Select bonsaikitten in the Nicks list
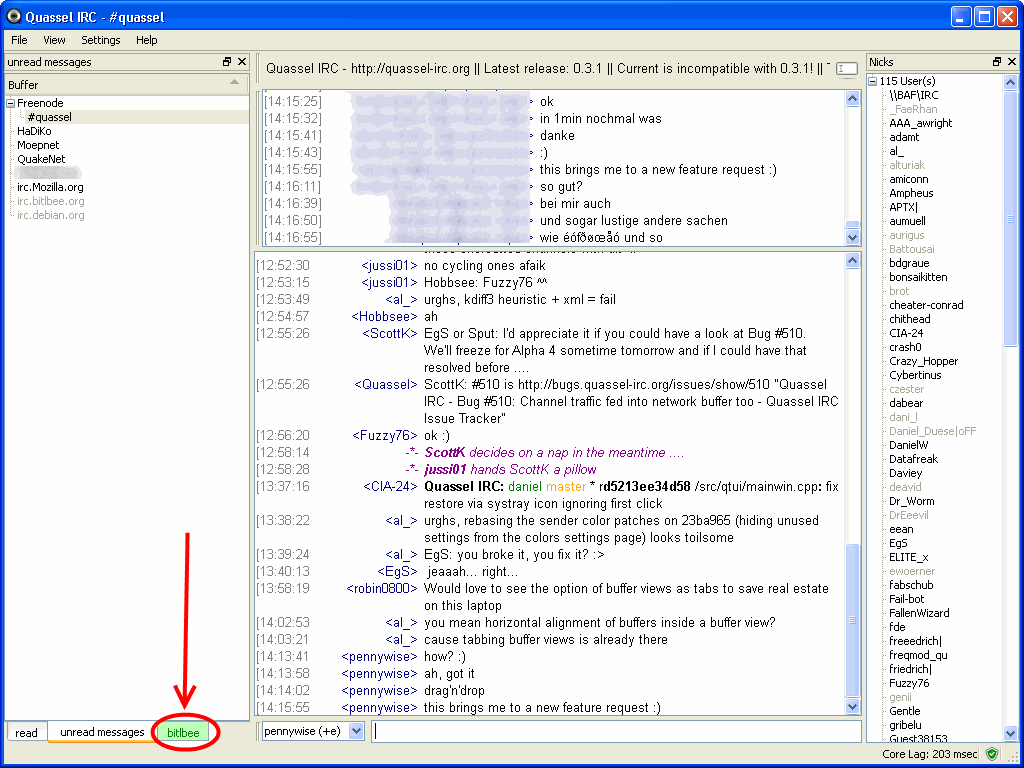 918,277
